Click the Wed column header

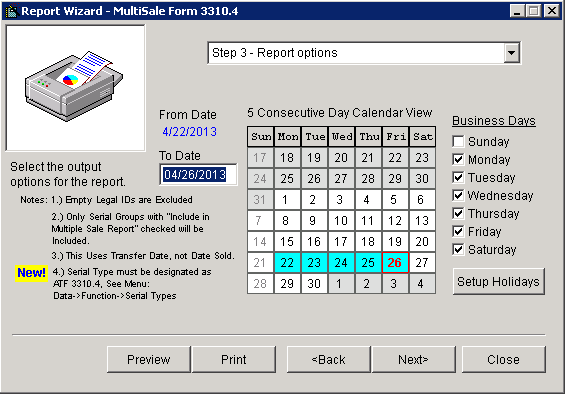341,137
